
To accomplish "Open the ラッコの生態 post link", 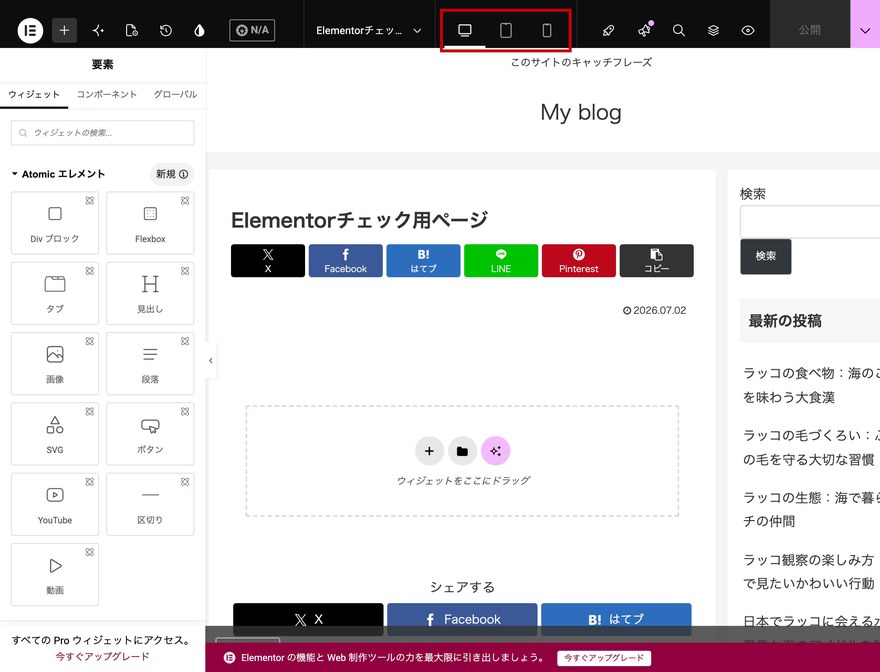I will (x=812, y=509).
